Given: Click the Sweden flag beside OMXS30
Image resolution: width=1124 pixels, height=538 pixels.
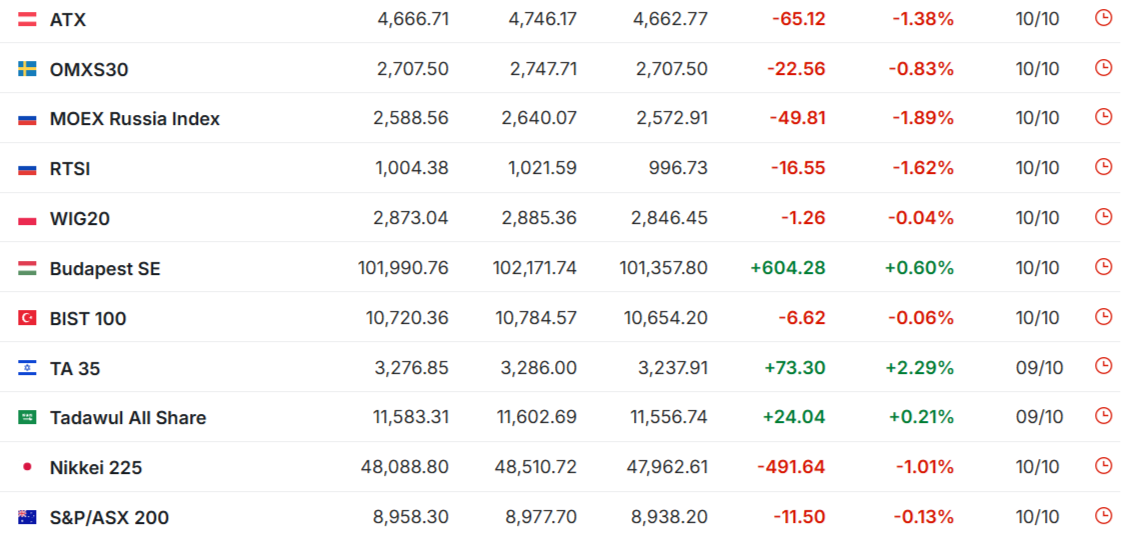Looking at the screenshot, I should coord(27,69).
